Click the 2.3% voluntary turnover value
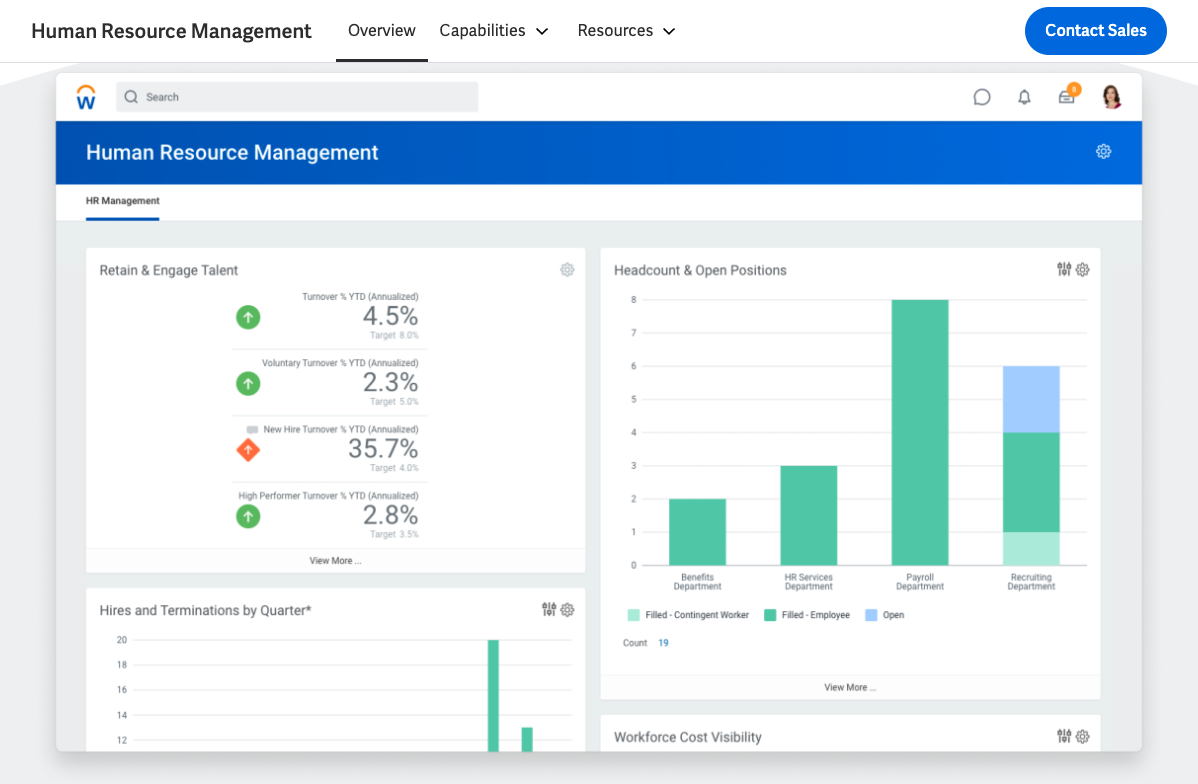 pyautogui.click(x=390, y=382)
